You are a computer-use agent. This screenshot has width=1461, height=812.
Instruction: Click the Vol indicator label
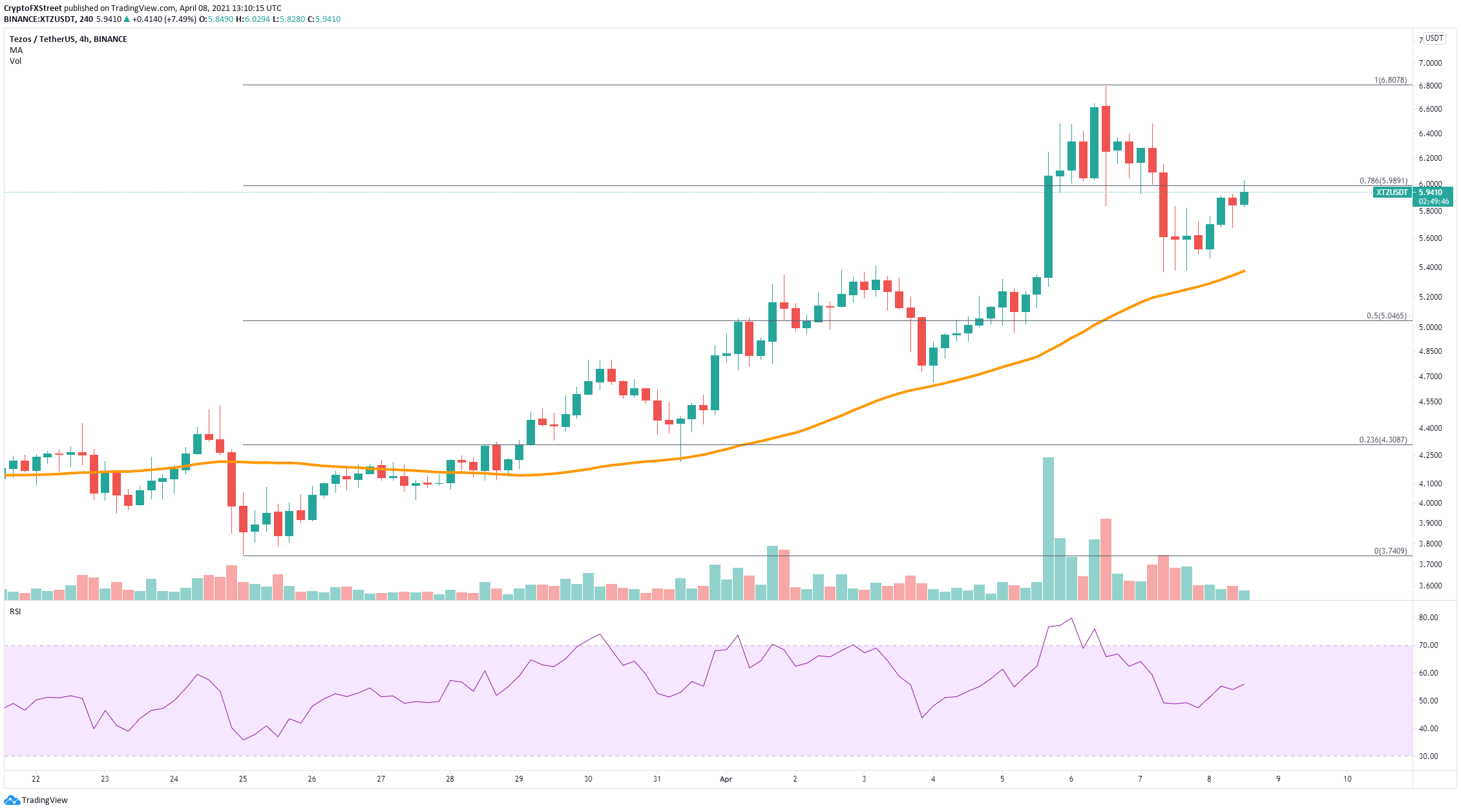(x=16, y=61)
